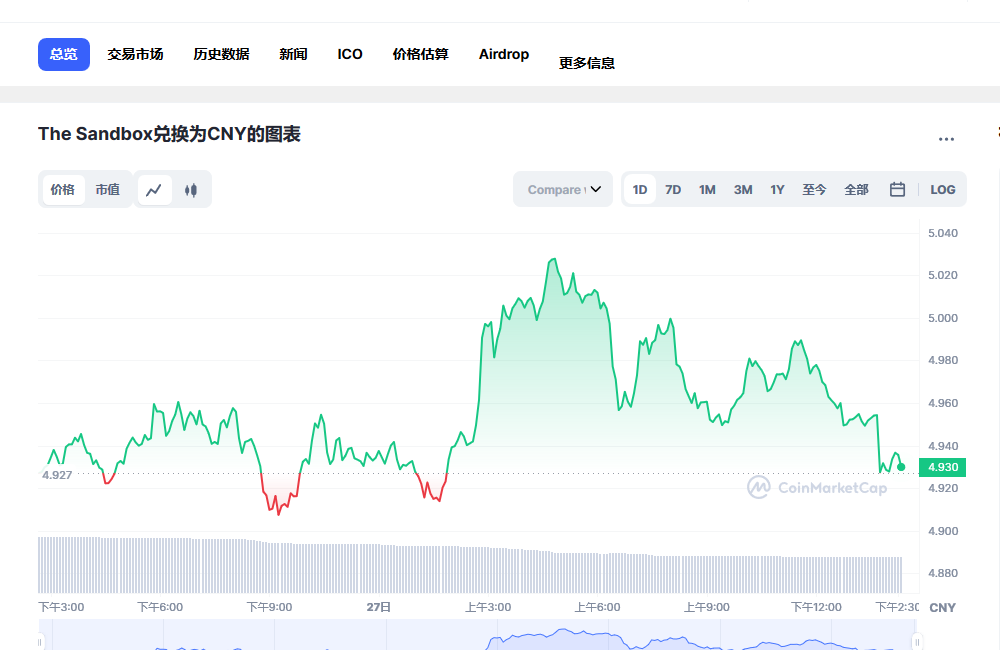
Task: Select the 价格 (price) toggle
Action: click(62, 190)
